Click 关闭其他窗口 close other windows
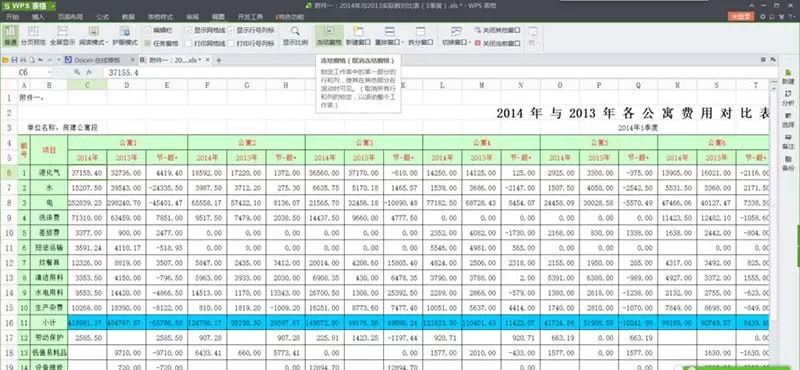This screenshot has height=370, width=800. 497,30
